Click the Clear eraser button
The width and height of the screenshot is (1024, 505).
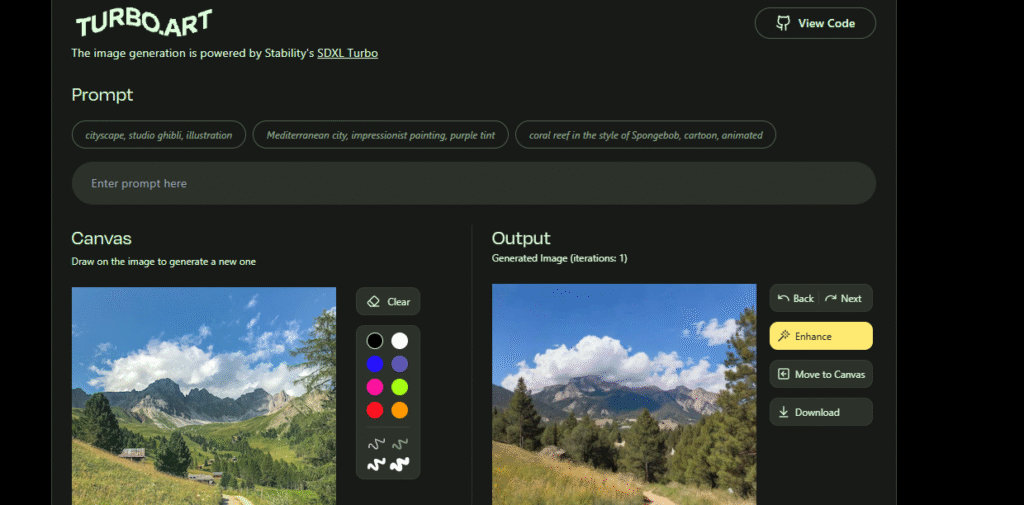tap(388, 301)
